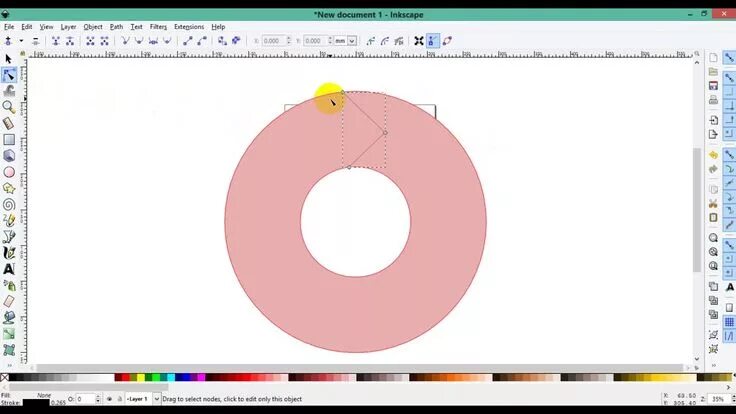Open the File menu

pyautogui.click(x=9, y=27)
